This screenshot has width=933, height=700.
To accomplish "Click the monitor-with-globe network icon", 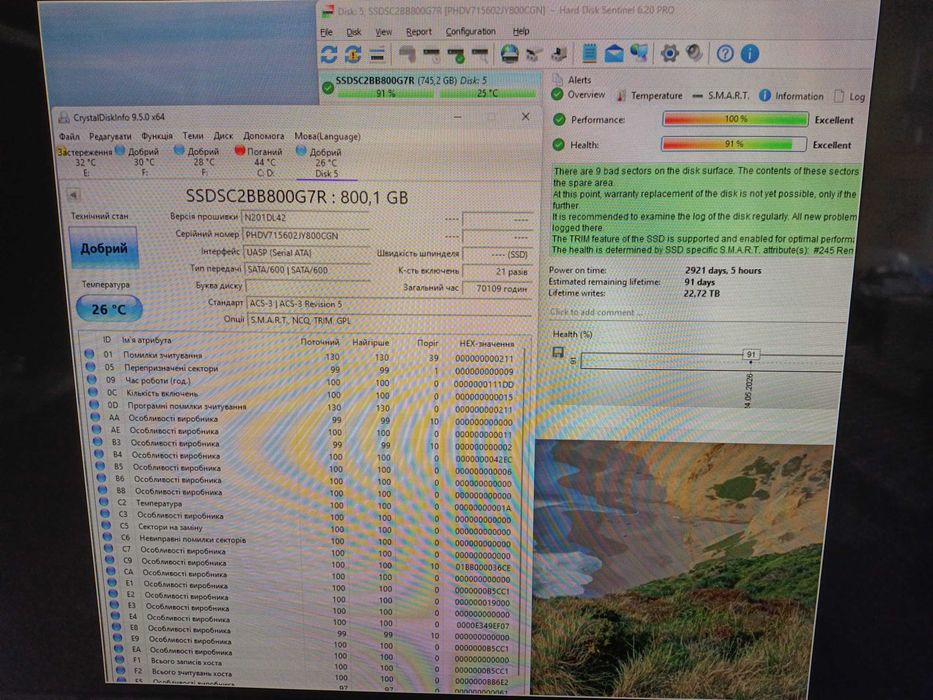I will coord(639,53).
